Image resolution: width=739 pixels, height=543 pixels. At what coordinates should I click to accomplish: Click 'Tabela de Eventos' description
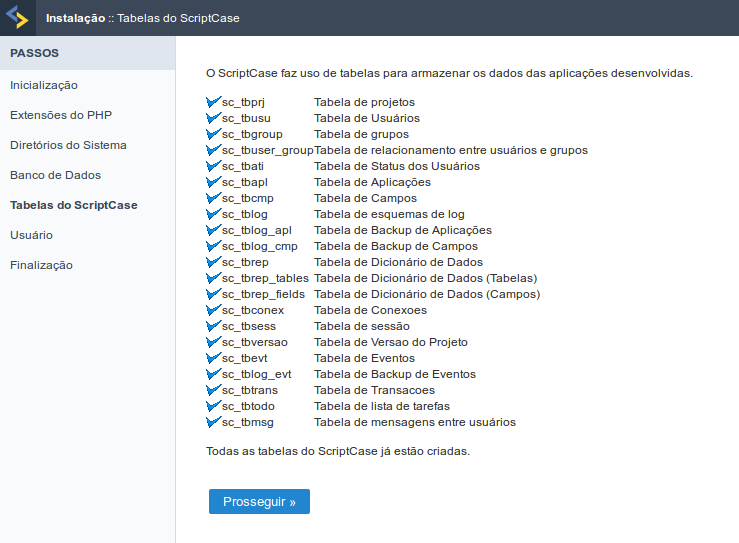[364, 358]
